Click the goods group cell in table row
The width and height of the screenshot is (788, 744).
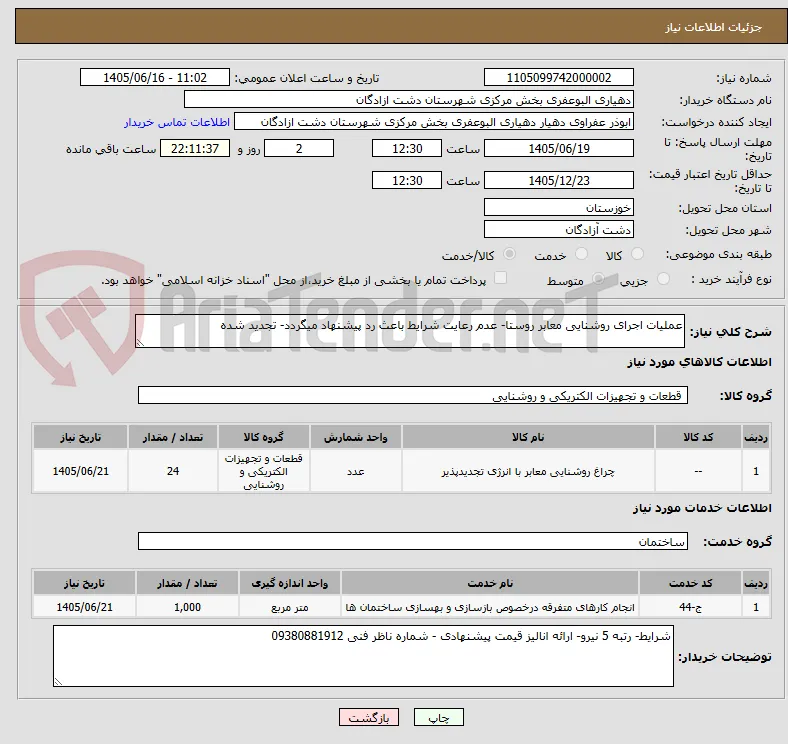click(263, 471)
